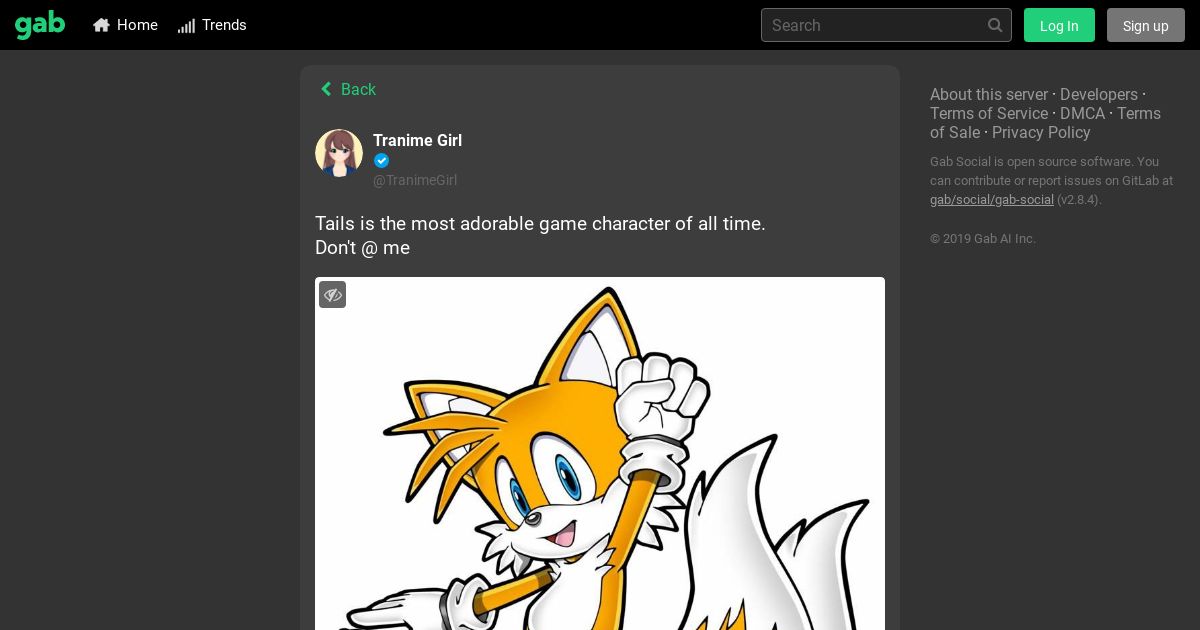This screenshot has width=1200, height=630.
Task: Select the Home menu item
Action: (125, 25)
